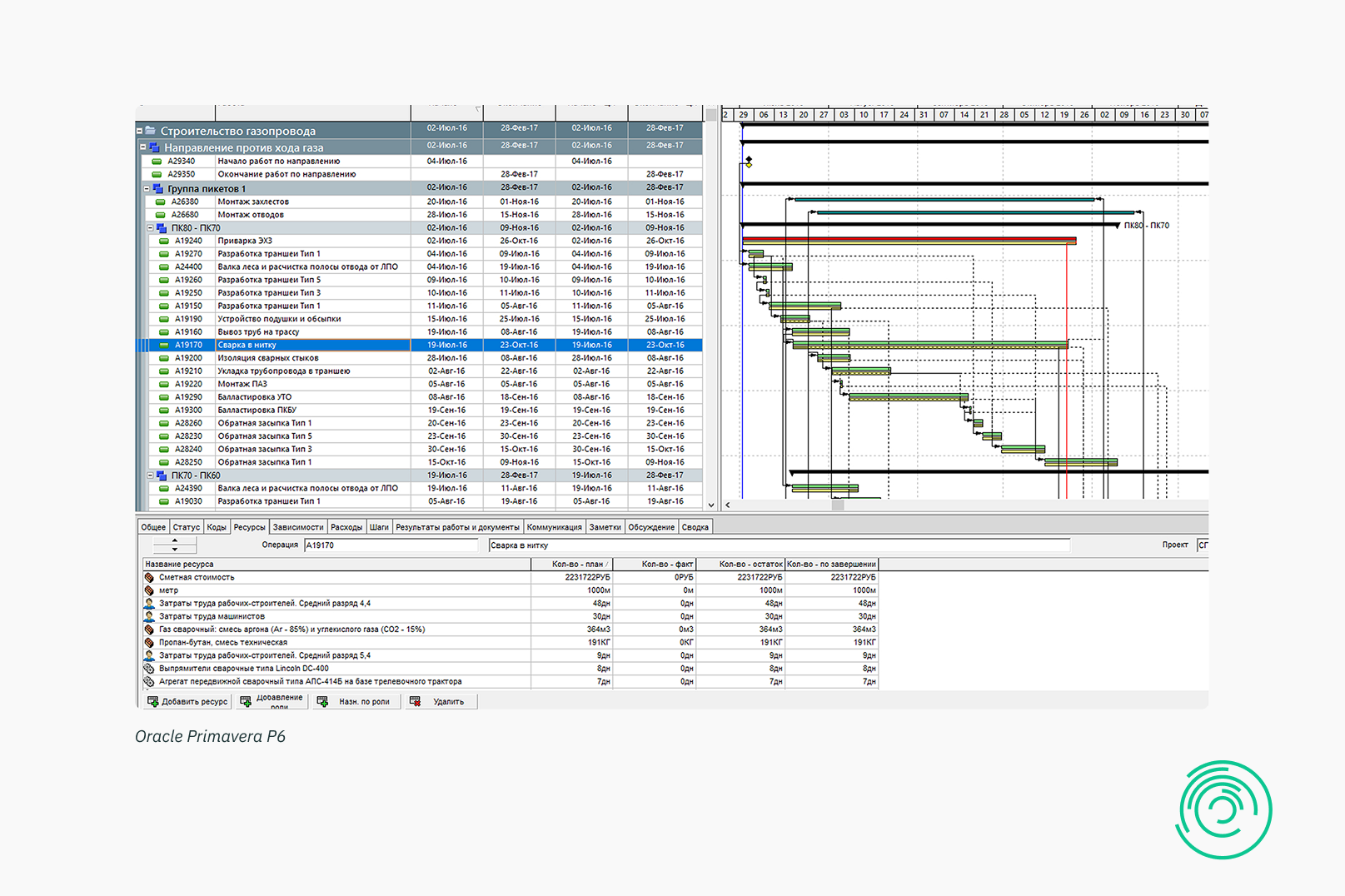The width and height of the screenshot is (1345, 896).
Task: Switch to the Коммуникация tab
Action: tap(555, 527)
